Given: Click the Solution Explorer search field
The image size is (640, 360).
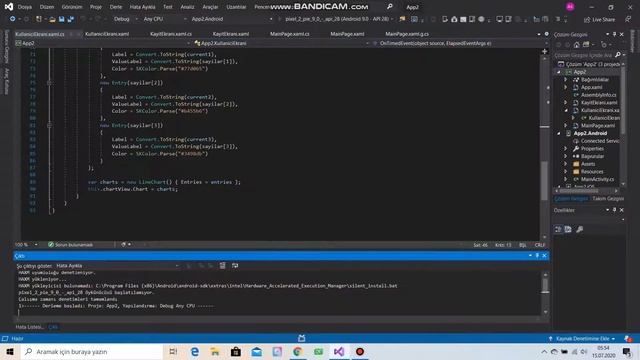Looking at the screenshot, I should (584, 55).
